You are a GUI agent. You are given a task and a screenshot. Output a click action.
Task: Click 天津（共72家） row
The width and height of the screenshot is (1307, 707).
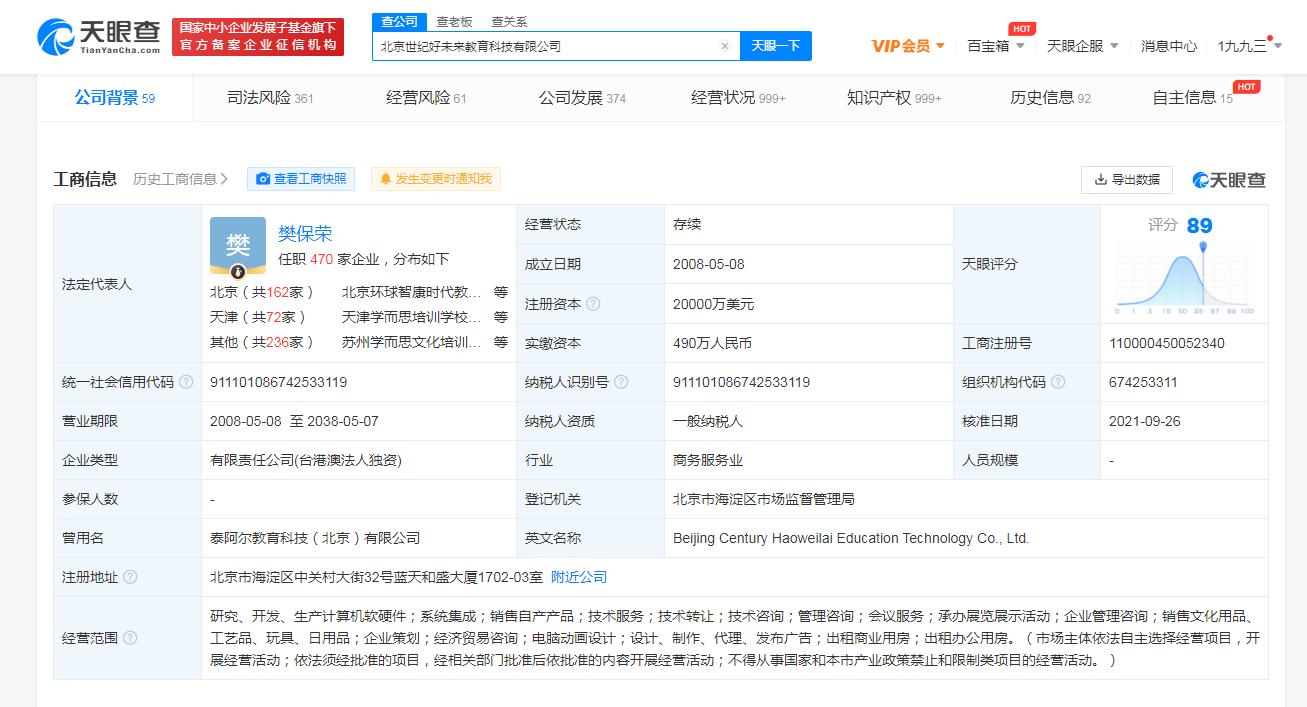258,317
